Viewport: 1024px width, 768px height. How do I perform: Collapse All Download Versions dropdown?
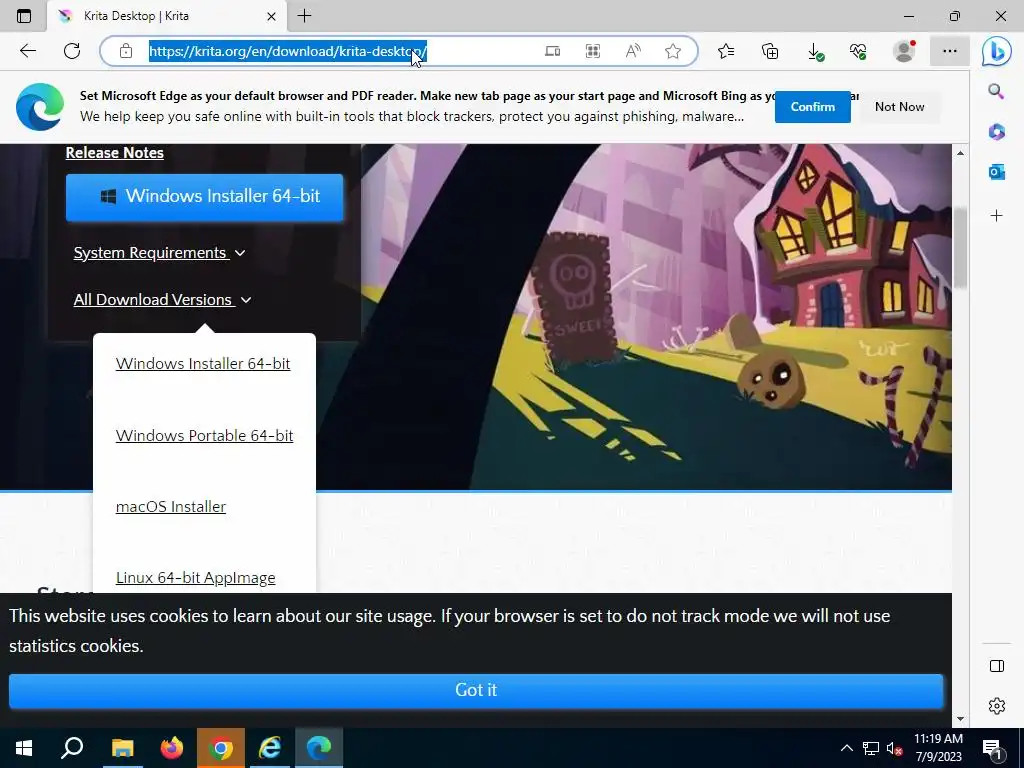coord(163,300)
